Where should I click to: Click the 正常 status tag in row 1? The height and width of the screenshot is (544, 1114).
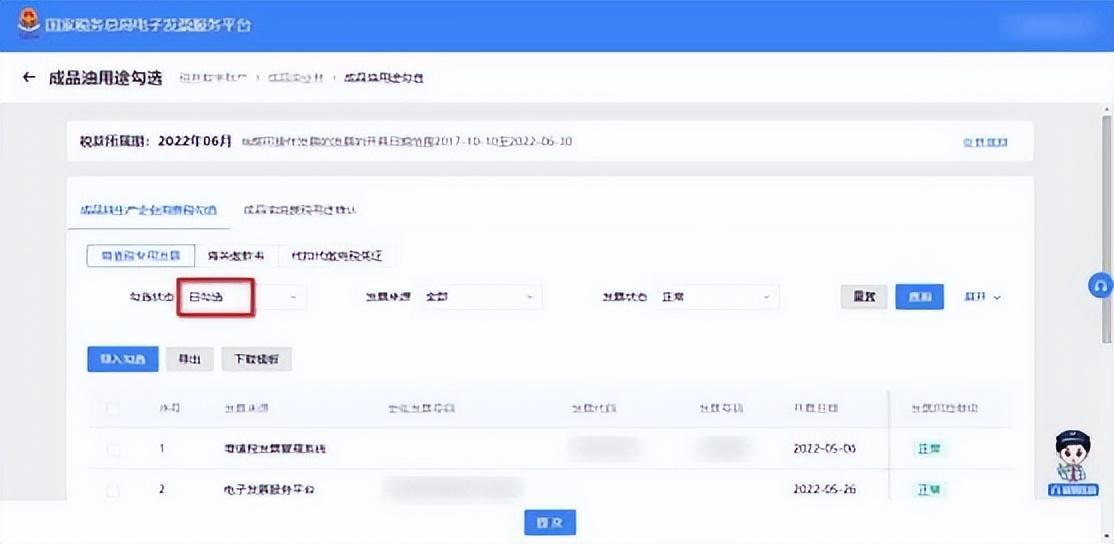click(x=929, y=449)
